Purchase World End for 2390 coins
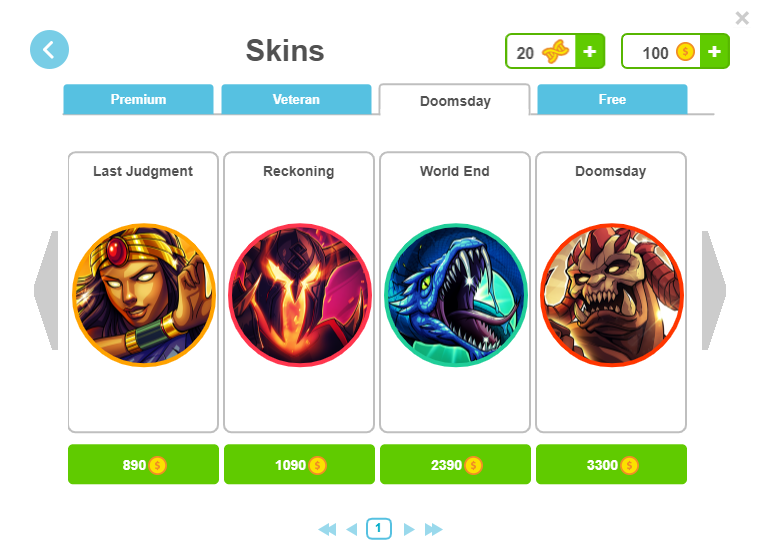Viewport: 760px width, 560px height. pyautogui.click(x=456, y=464)
